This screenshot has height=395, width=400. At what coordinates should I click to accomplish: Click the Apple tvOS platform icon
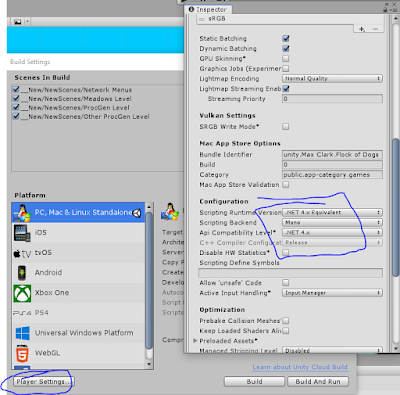pyautogui.click(x=22, y=253)
